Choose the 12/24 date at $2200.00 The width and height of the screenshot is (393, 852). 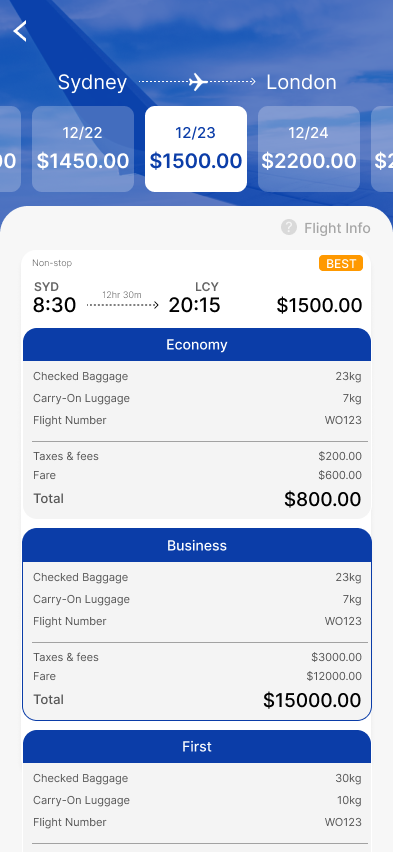(309, 149)
